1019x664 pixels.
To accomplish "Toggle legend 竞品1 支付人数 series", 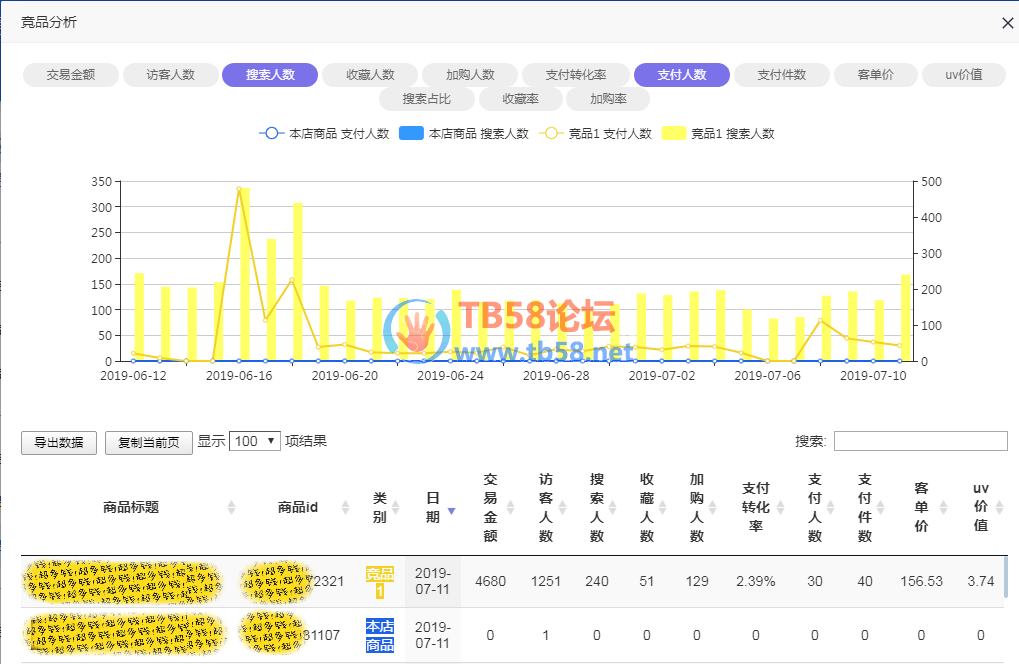I will coord(596,134).
